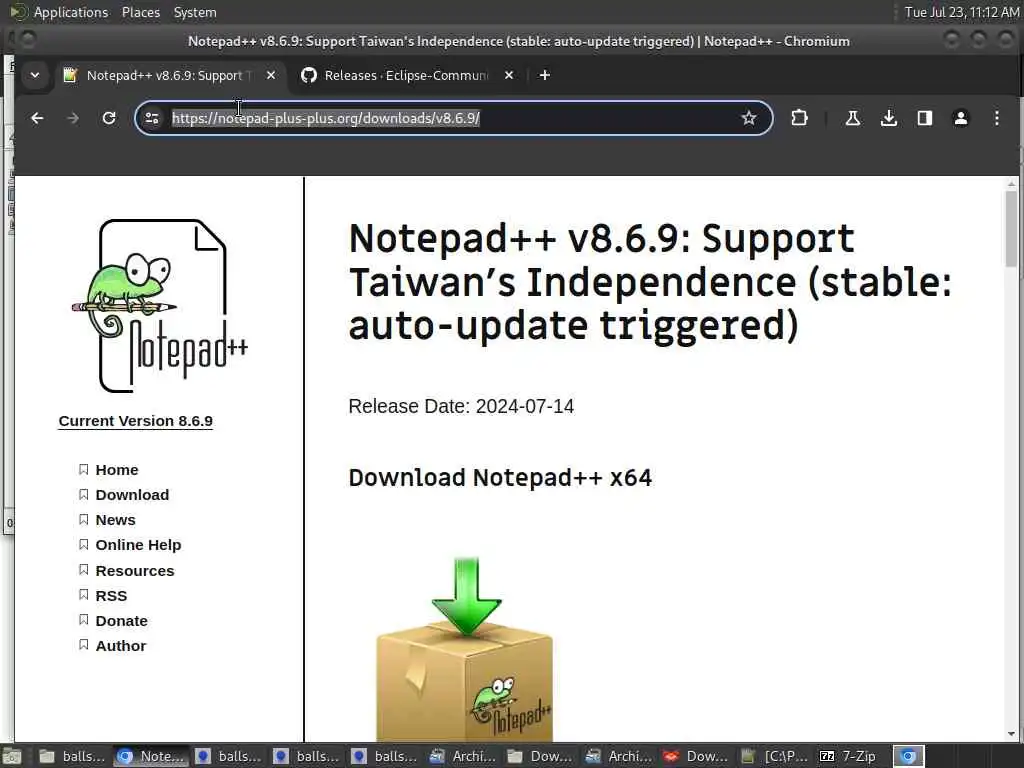Open the Resources sidebar link

135,571
